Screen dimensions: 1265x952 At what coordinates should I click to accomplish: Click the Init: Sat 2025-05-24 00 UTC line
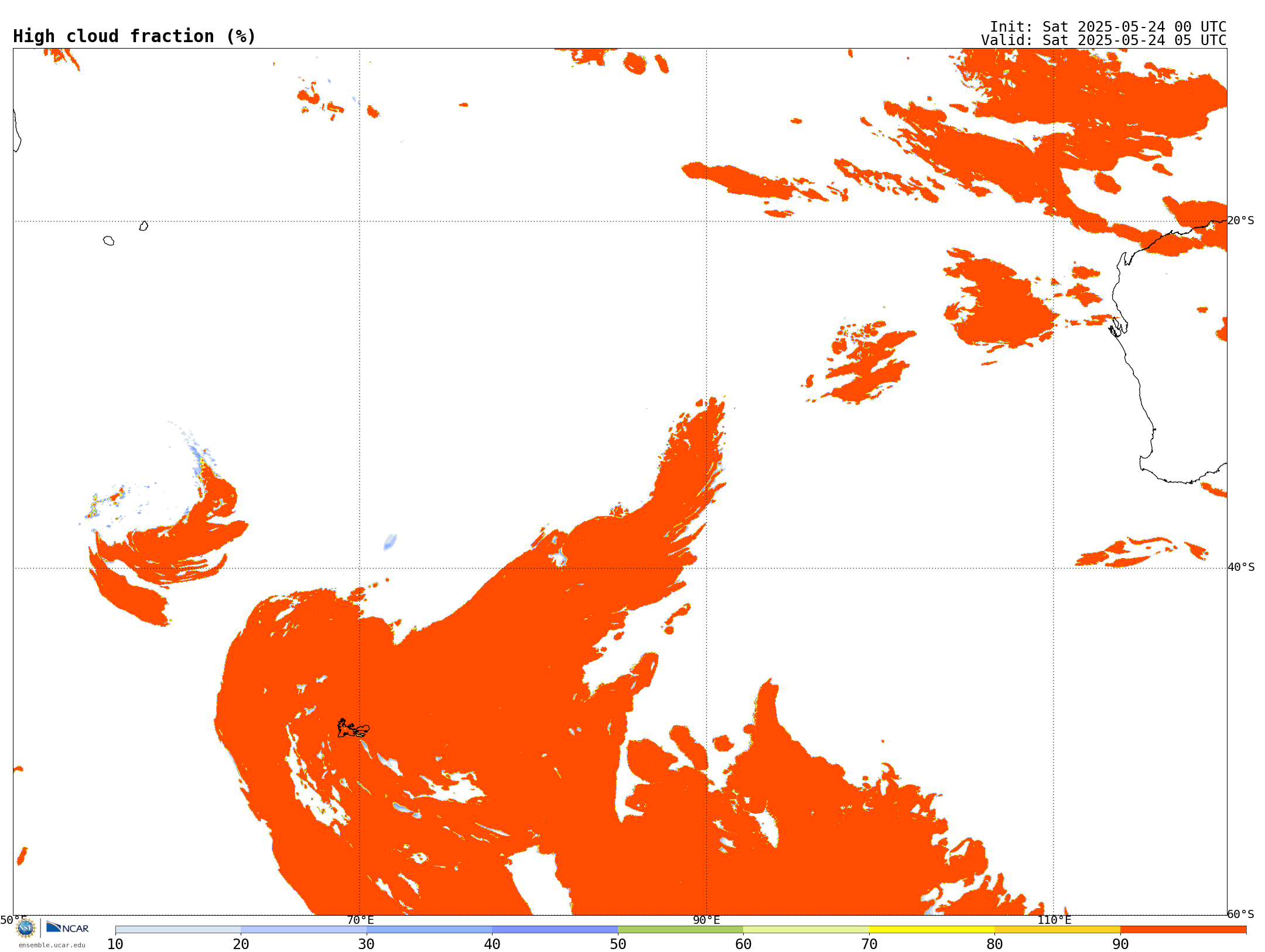pos(1108,27)
